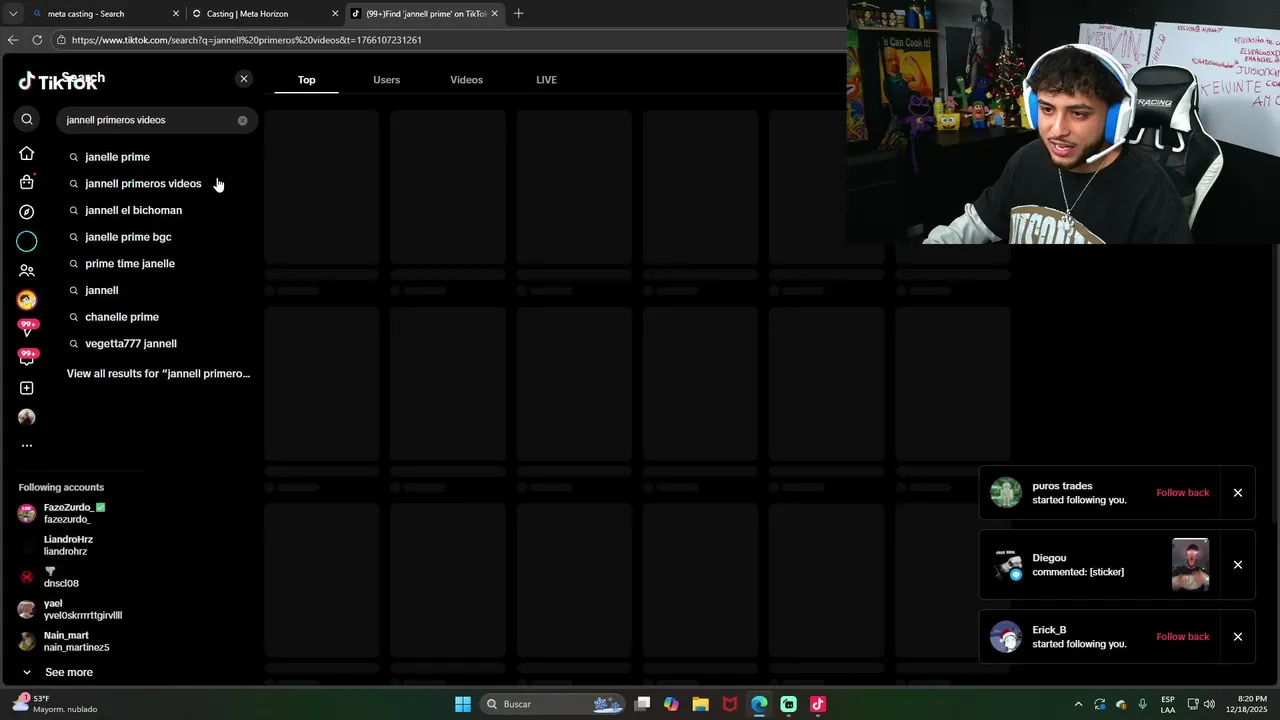Open the ESP LAA language indicator
The height and width of the screenshot is (720, 1280).
[1168, 705]
